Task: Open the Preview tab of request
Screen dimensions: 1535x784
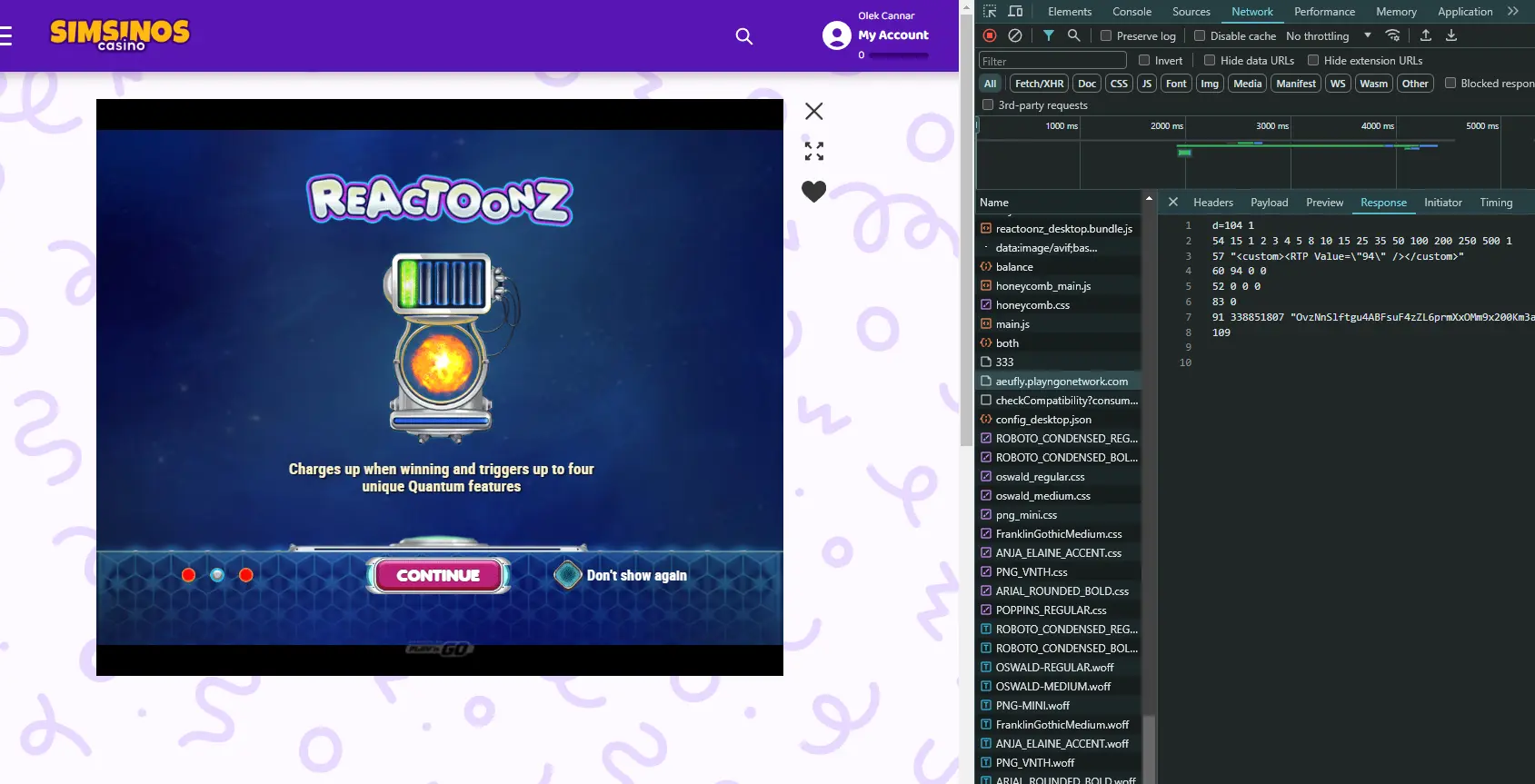Action: pos(1324,203)
